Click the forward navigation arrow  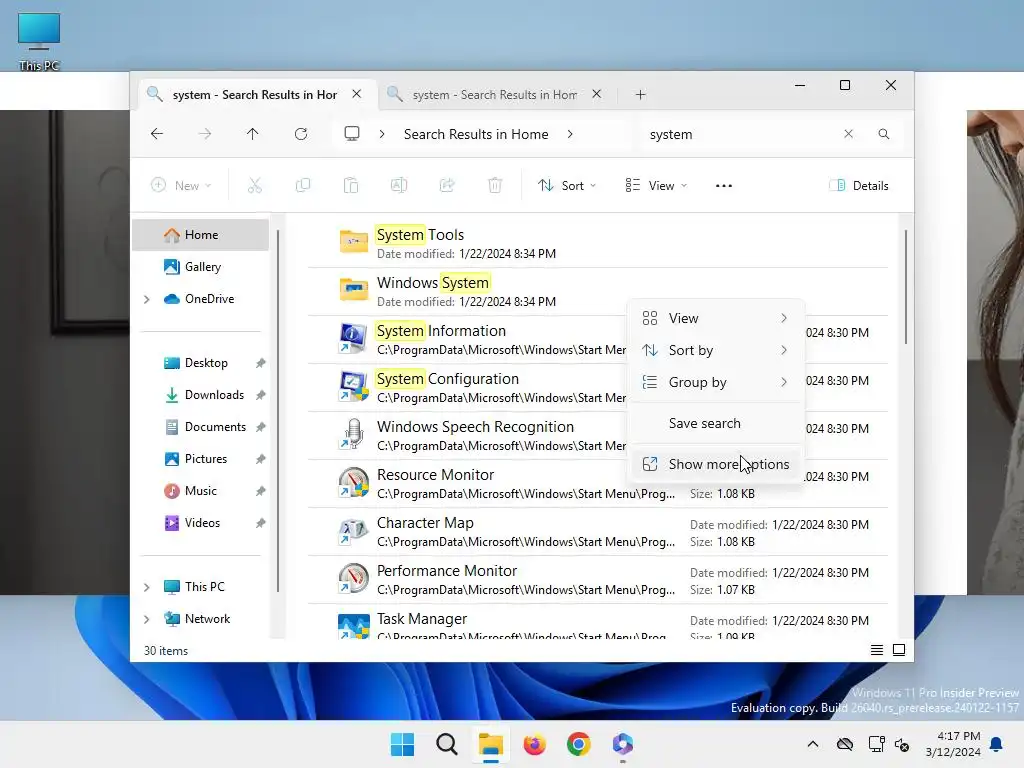(x=204, y=134)
